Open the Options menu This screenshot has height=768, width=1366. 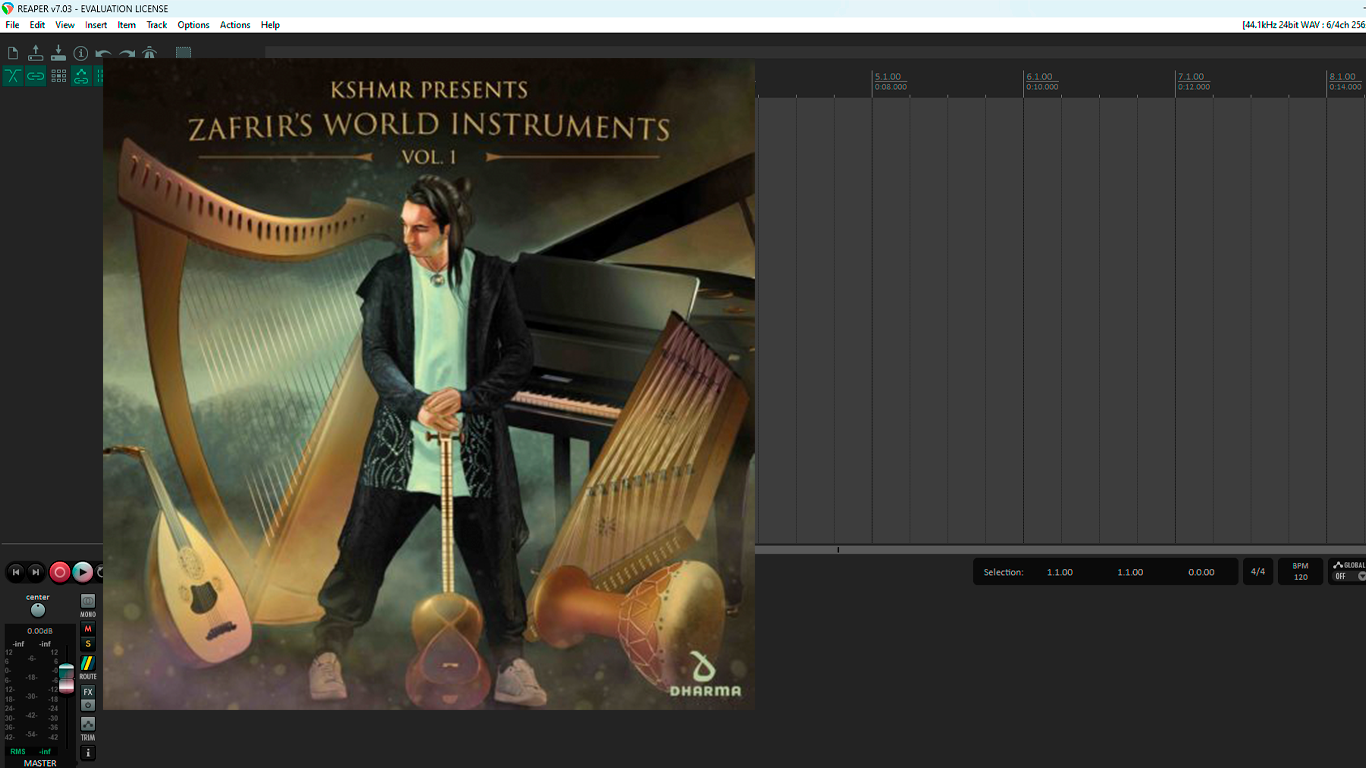[193, 25]
